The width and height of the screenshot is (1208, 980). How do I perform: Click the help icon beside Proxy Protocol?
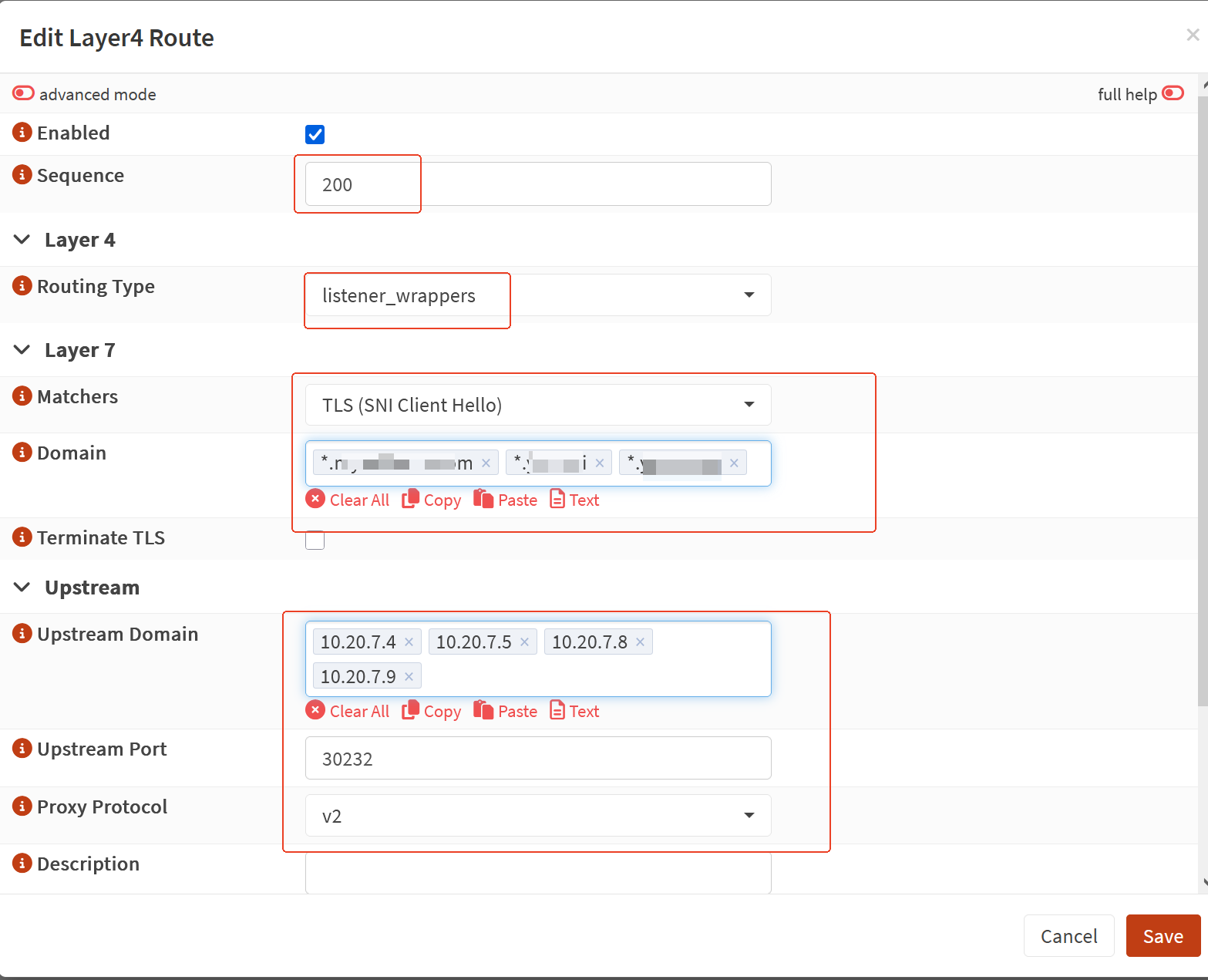[22, 807]
